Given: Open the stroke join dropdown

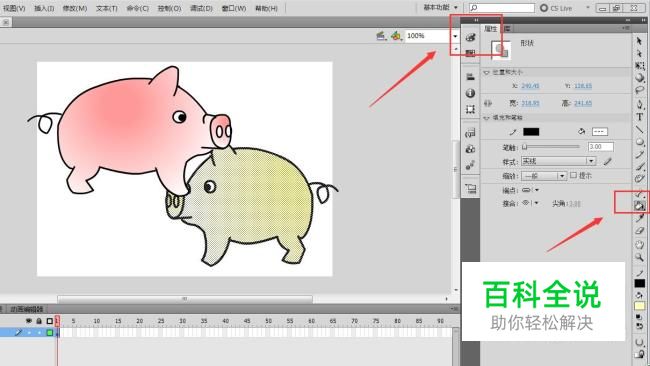Looking at the screenshot, I should (x=530, y=203).
